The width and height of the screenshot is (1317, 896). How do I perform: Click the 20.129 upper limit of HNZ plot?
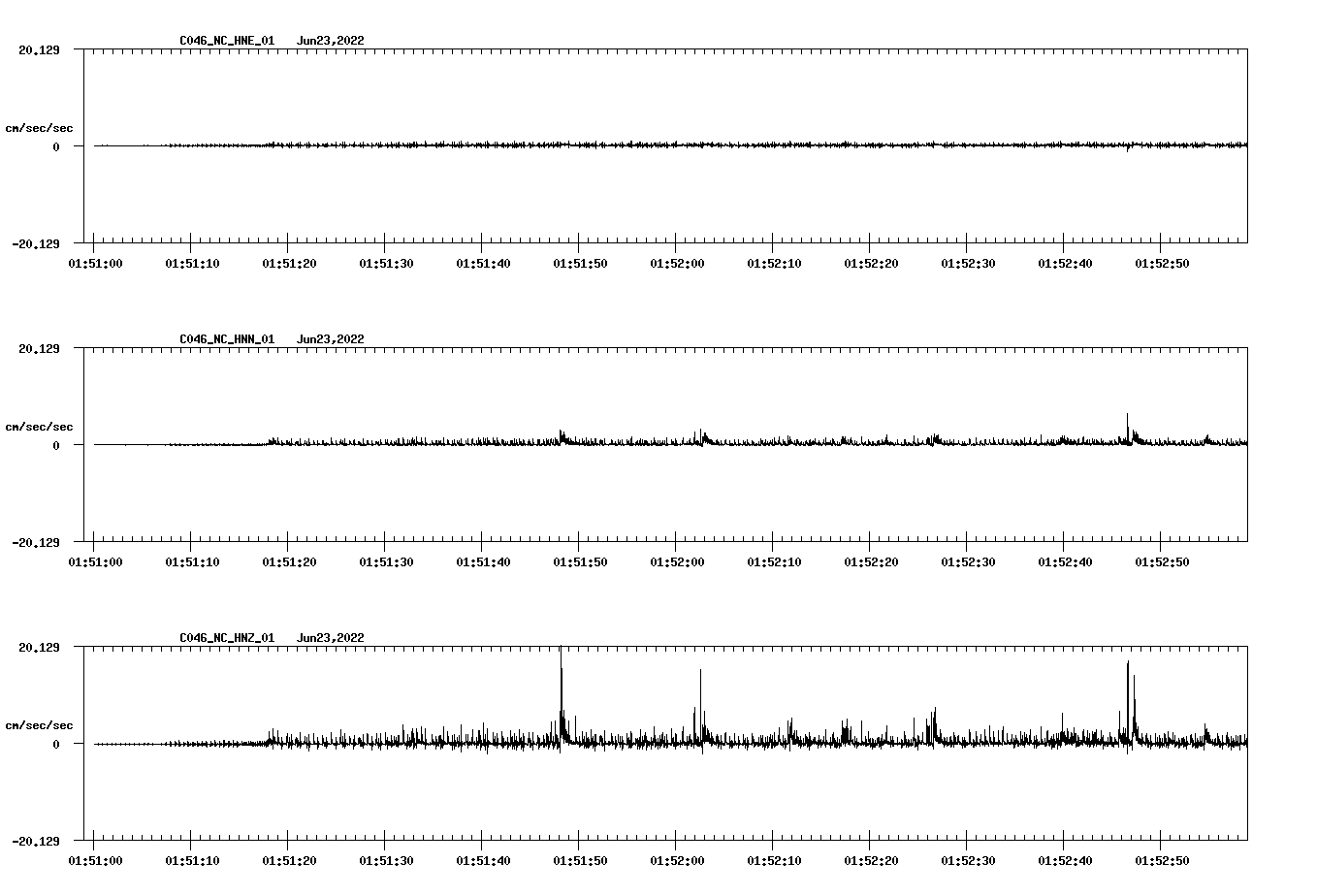pyautogui.click(x=40, y=647)
